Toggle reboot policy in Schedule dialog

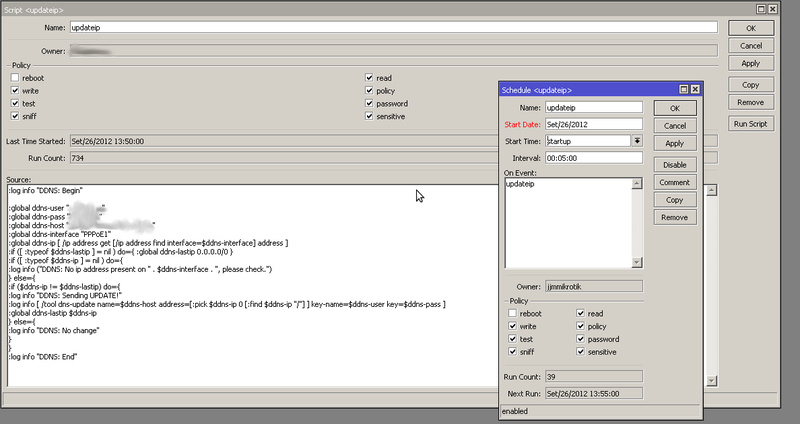click(x=512, y=313)
